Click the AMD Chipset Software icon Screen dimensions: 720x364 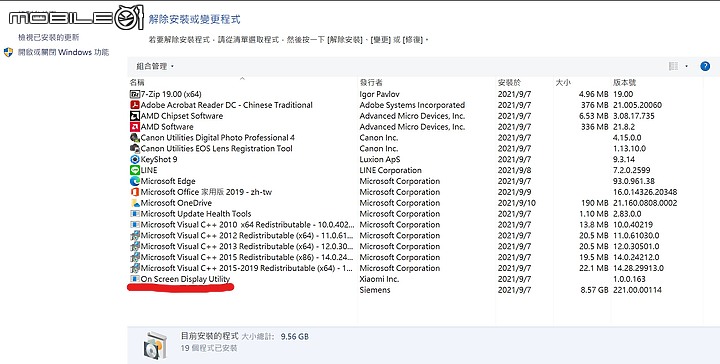pos(135,116)
